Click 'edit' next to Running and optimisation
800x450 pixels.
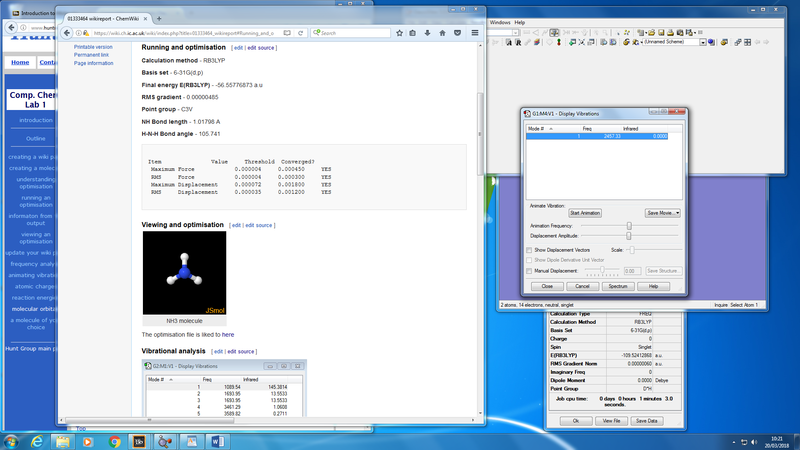click(x=238, y=47)
